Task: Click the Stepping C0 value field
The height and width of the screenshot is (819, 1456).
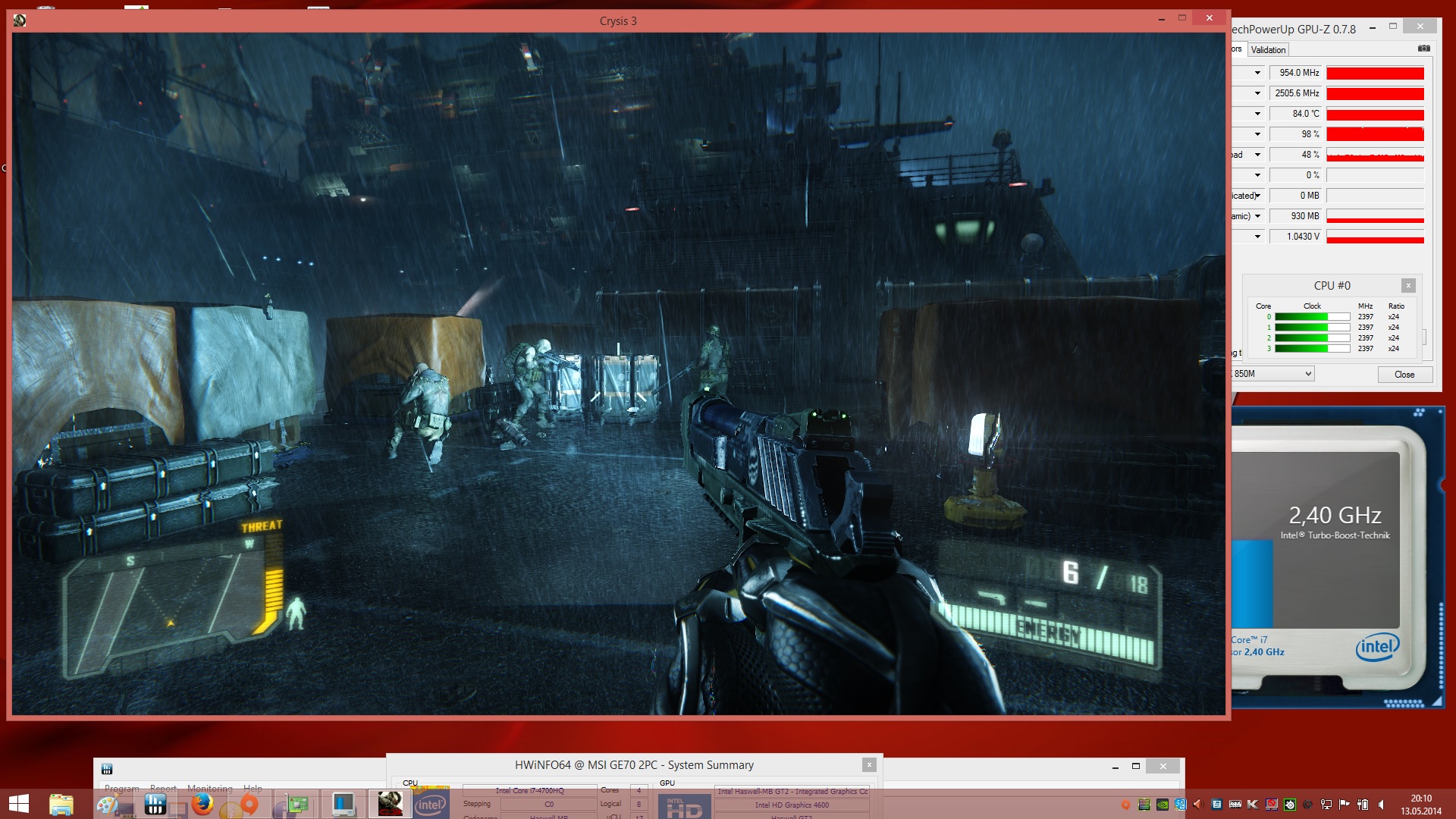Action: (x=548, y=804)
